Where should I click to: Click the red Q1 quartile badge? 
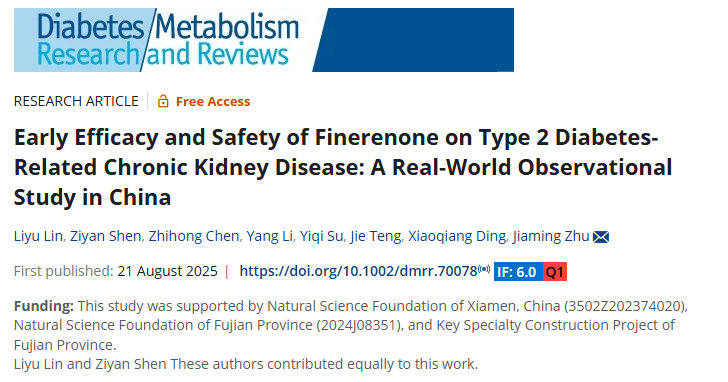[554, 272]
